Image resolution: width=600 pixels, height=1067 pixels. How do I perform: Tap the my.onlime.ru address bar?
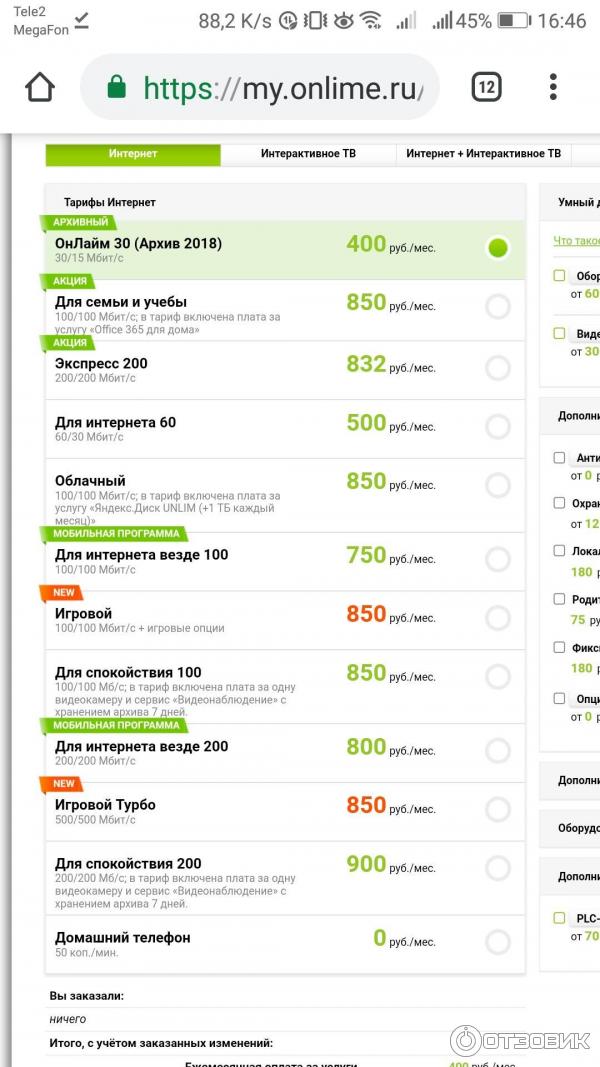pos(282,88)
